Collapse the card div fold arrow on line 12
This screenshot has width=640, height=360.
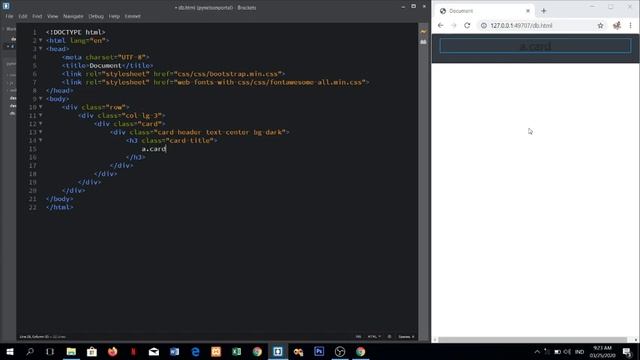pyautogui.click(x=40, y=124)
